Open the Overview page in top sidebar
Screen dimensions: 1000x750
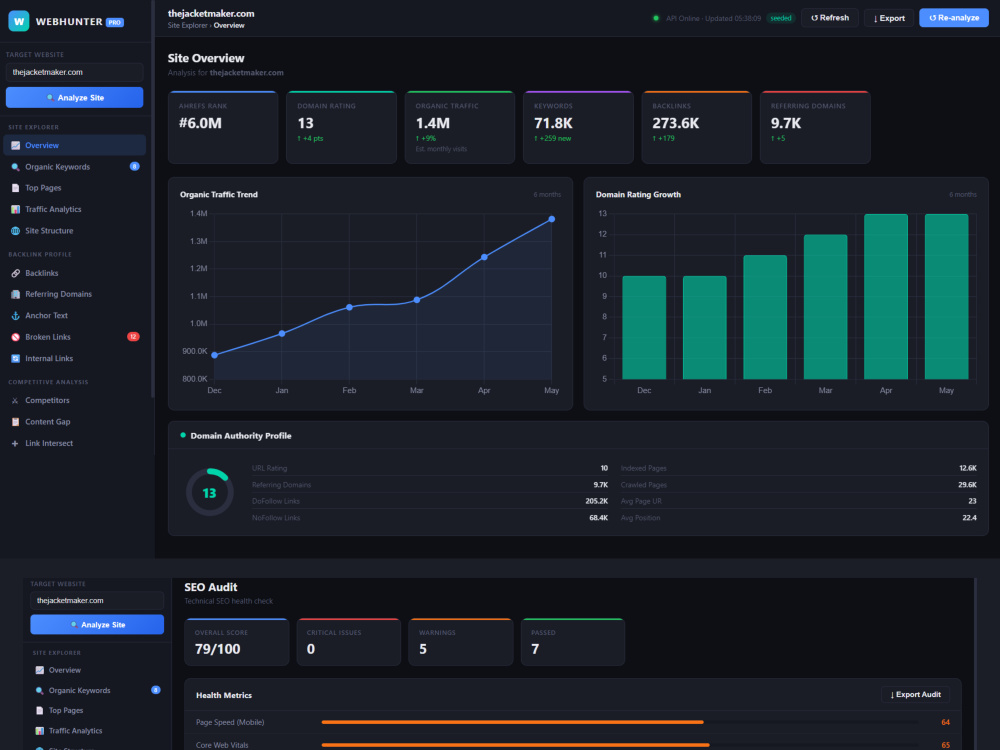point(75,145)
